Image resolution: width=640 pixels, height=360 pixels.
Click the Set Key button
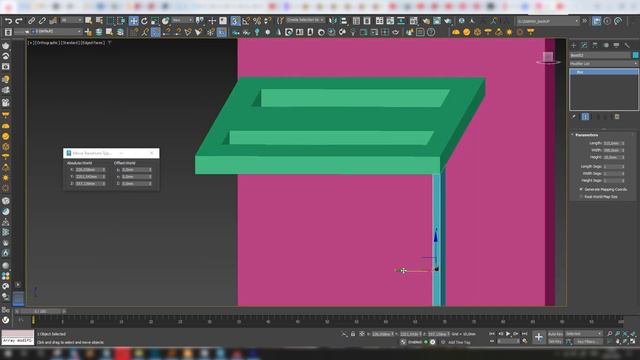tap(555, 341)
